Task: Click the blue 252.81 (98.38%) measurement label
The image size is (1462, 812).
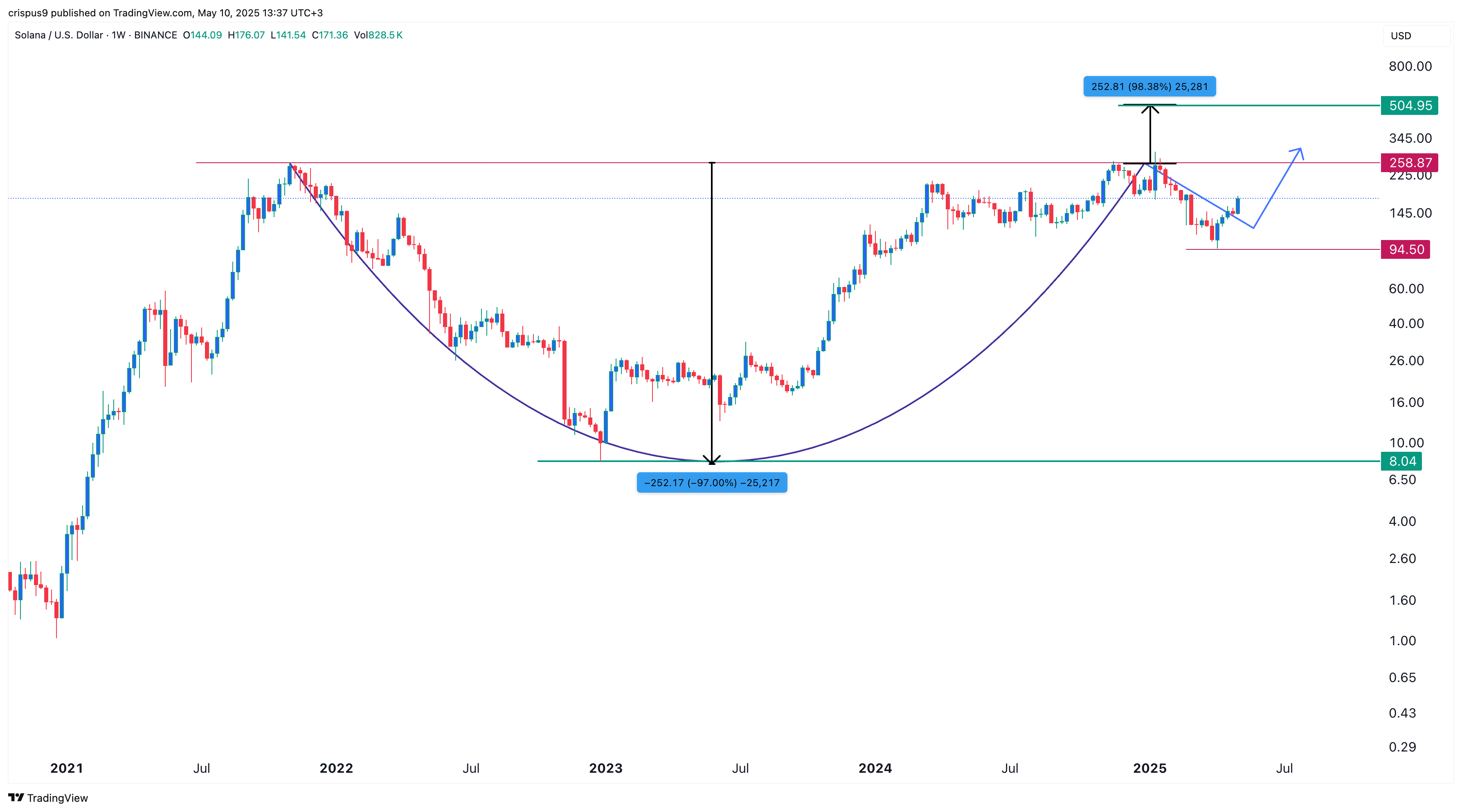Action: click(1149, 87)
